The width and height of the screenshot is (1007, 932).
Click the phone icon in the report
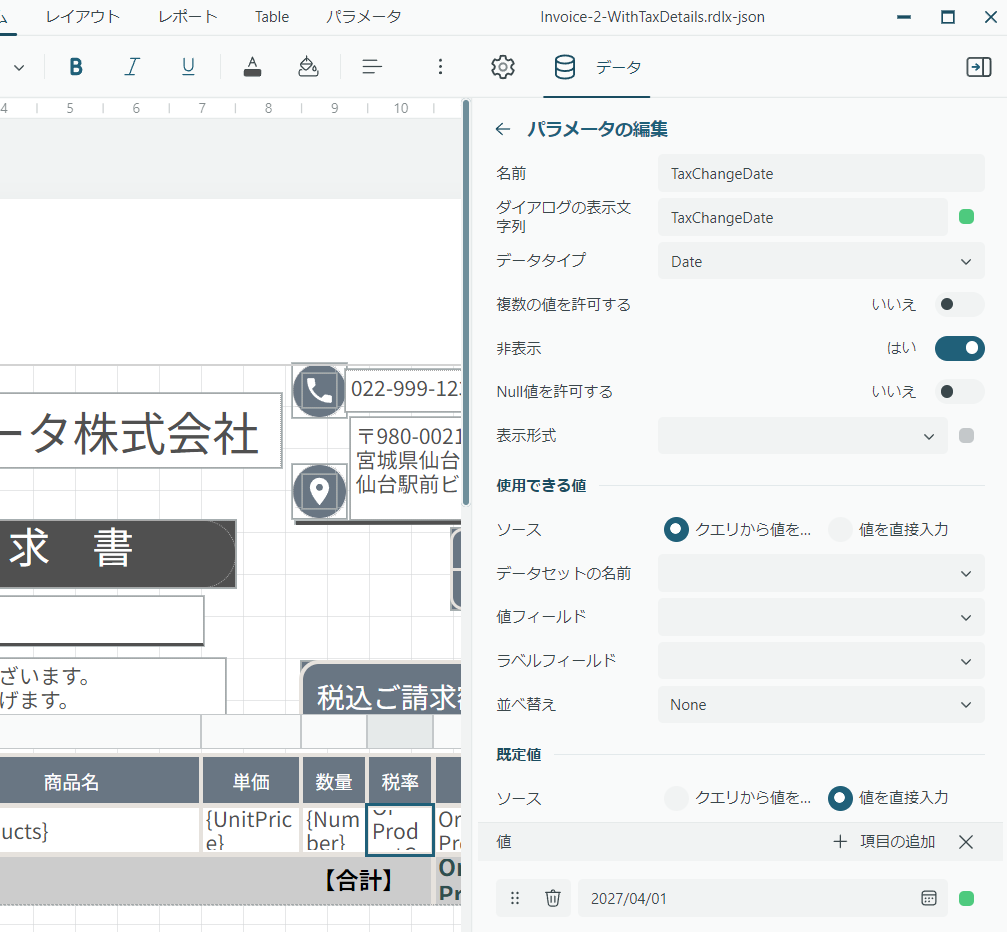tap(319, 391)
